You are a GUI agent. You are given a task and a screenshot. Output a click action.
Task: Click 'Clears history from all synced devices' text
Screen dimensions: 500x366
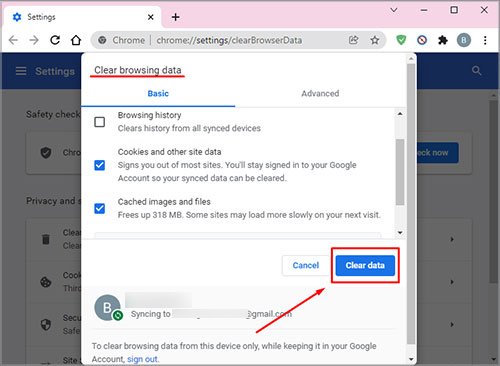[x=189, y=128]
